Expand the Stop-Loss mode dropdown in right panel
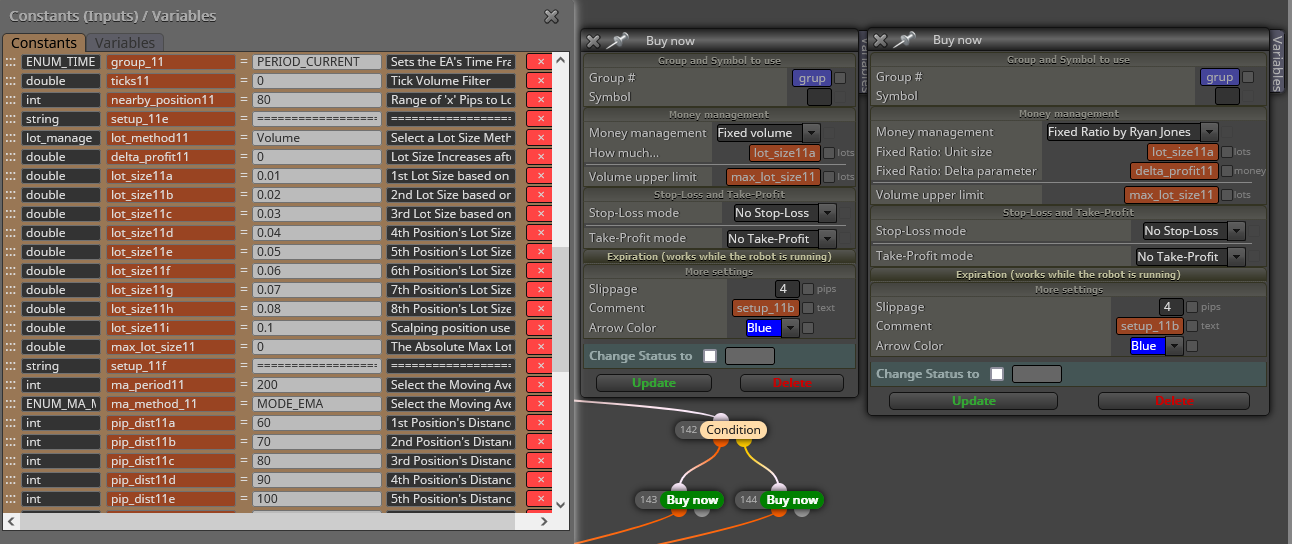This screenshot has width=1292, height=544. pos(1194,231)
